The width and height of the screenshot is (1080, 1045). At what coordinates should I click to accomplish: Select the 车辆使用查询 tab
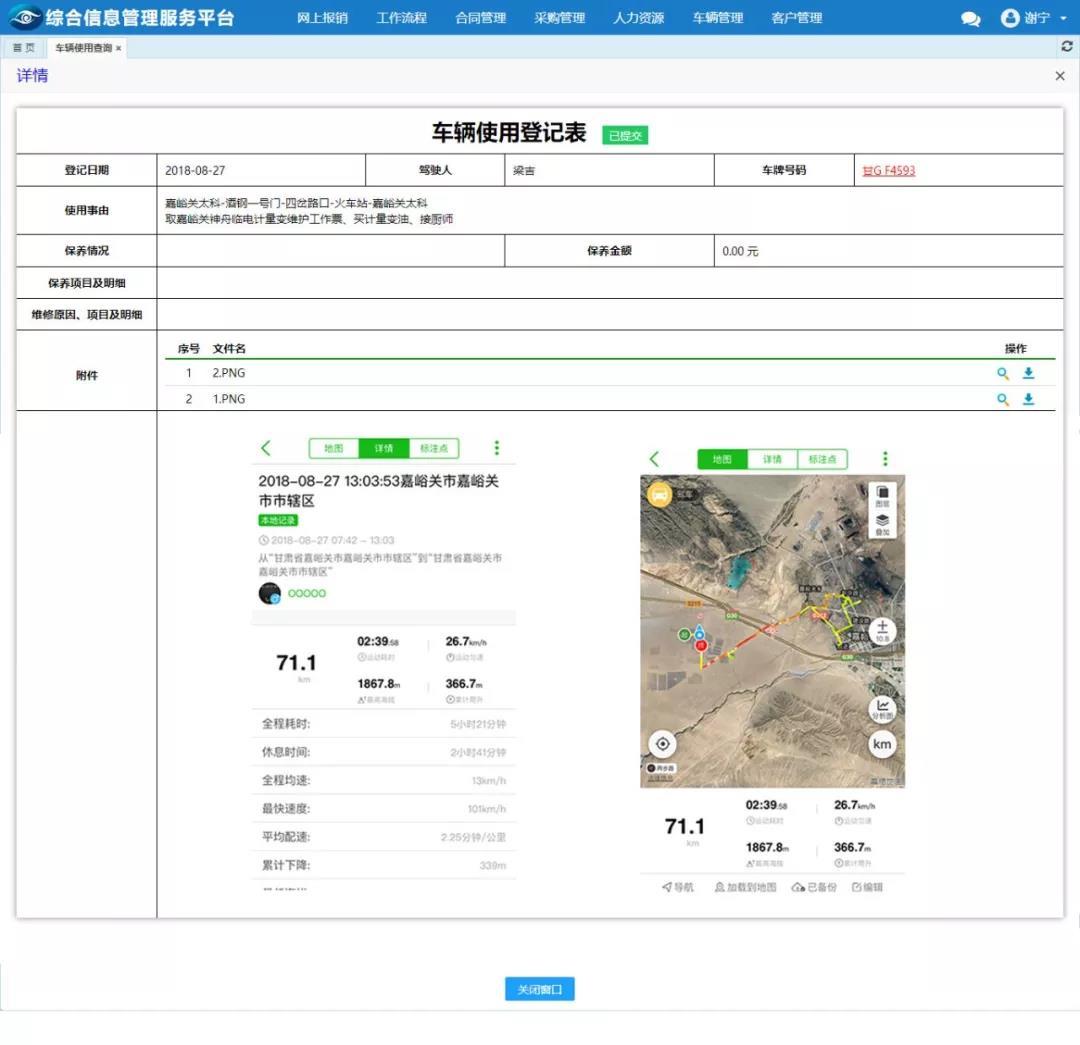tap(83, 48)
